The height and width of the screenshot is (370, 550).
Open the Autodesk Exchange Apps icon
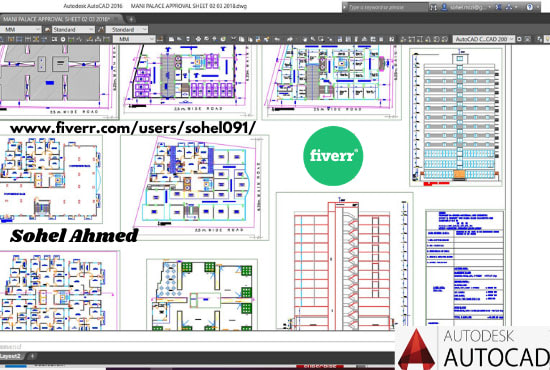498,7
